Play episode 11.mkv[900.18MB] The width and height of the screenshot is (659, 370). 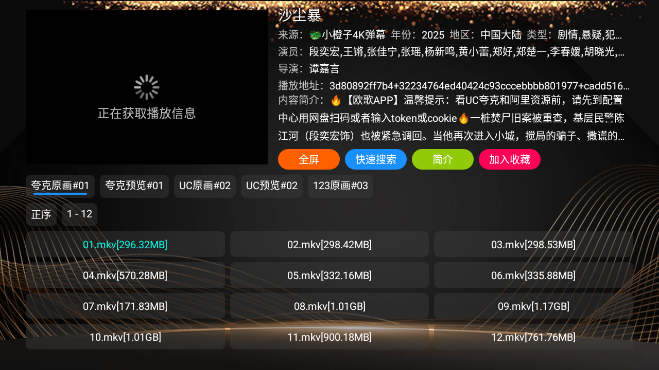329,337
